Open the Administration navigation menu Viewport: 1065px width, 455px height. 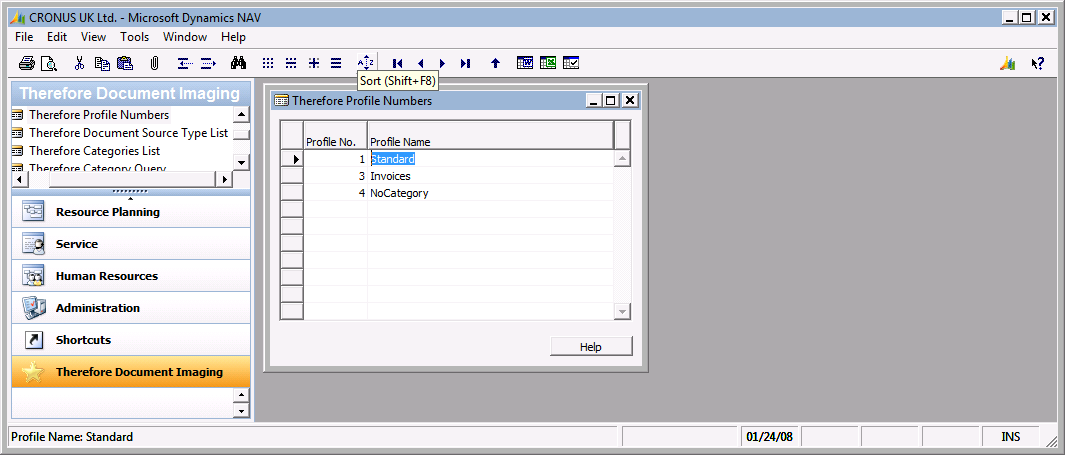coord(131,308)
